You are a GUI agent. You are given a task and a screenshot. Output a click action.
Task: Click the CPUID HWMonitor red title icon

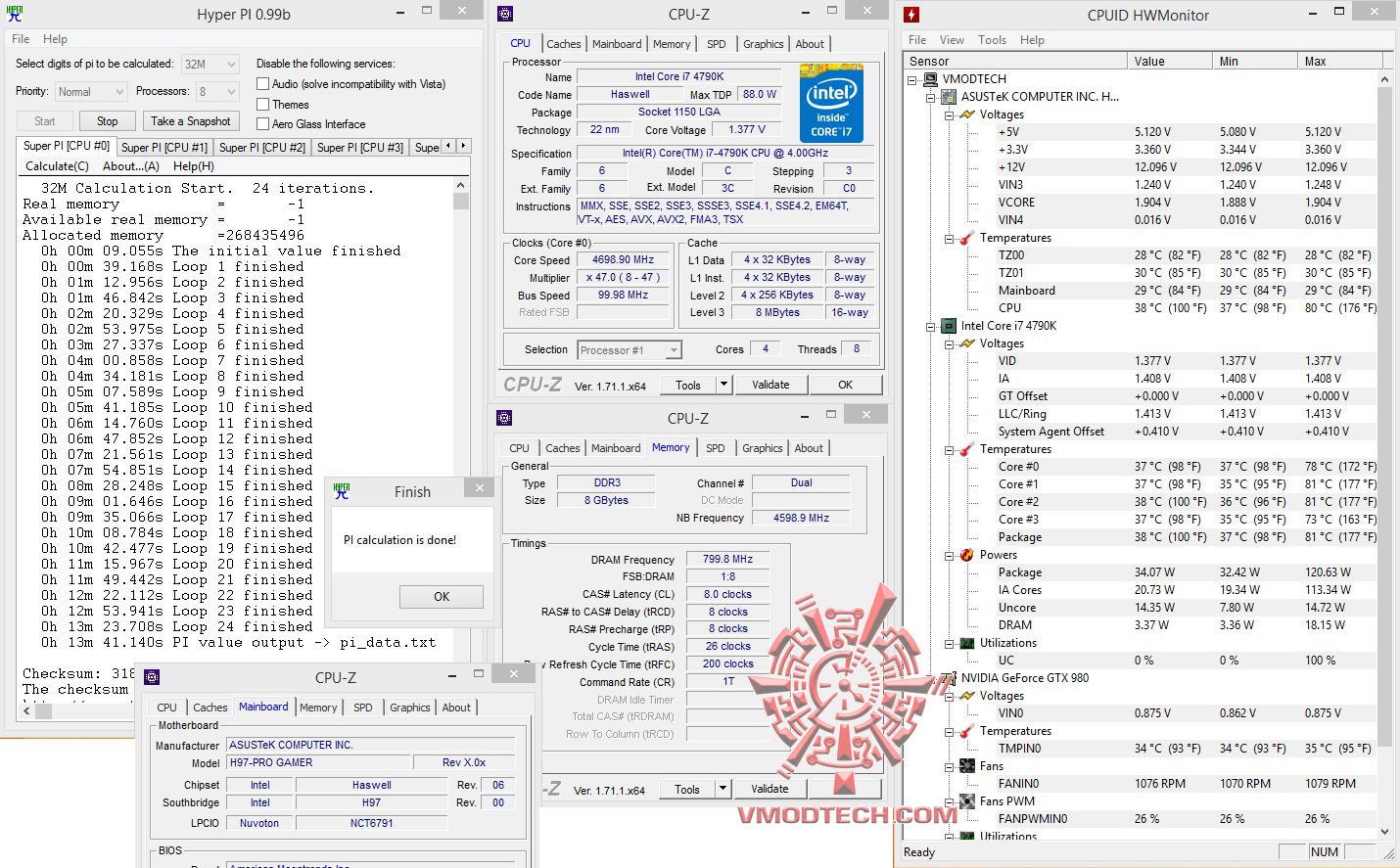pos(911,15)
